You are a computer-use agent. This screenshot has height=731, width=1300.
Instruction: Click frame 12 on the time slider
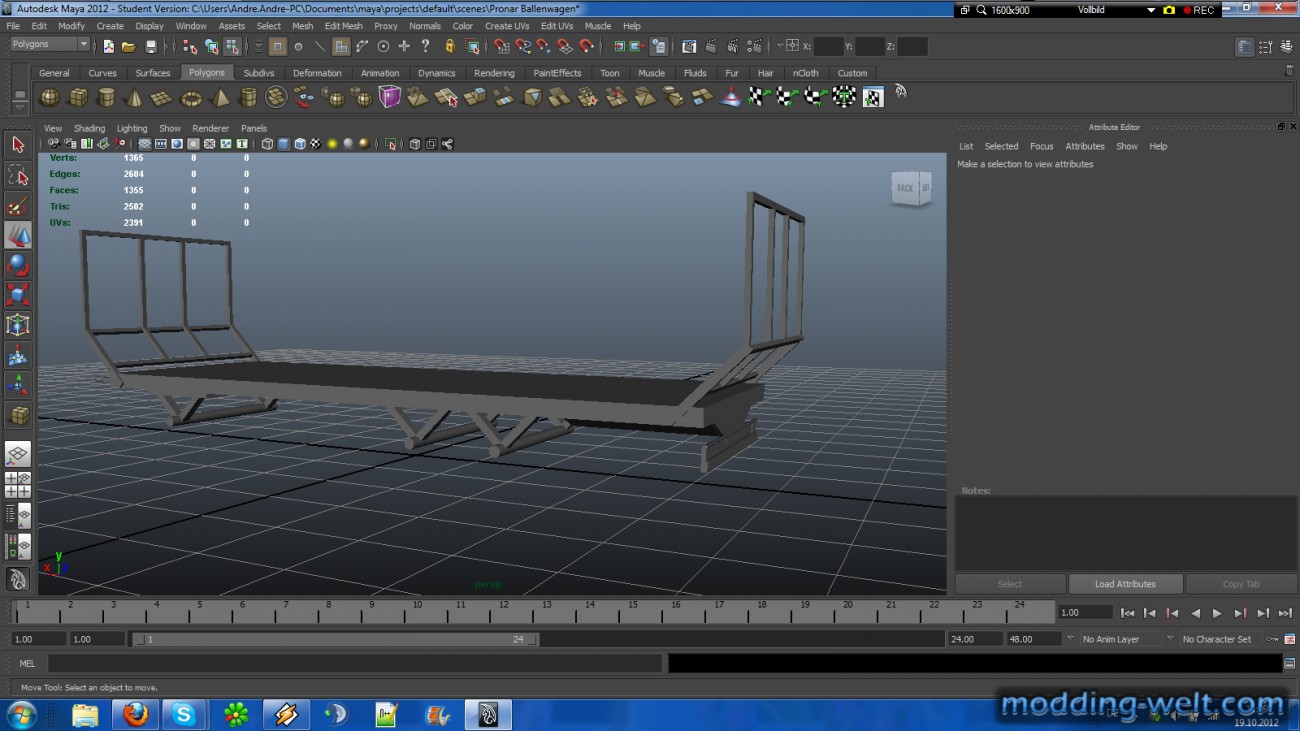(504, 612)
